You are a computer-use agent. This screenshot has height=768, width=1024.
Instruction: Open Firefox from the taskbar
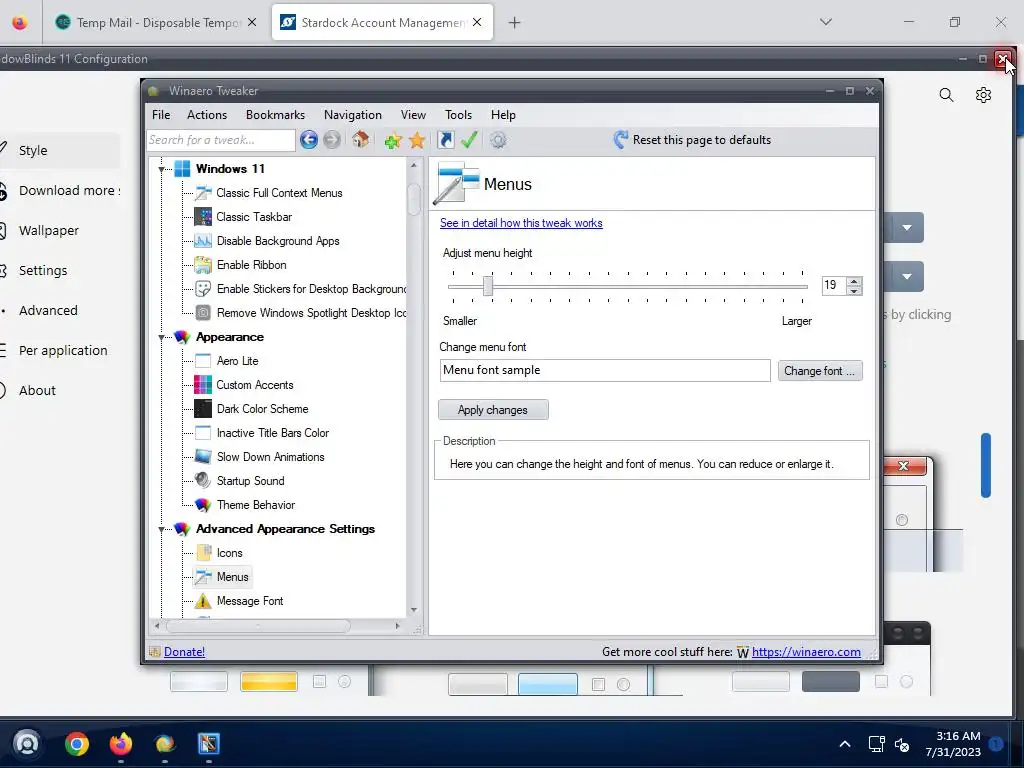click(121, 744)
